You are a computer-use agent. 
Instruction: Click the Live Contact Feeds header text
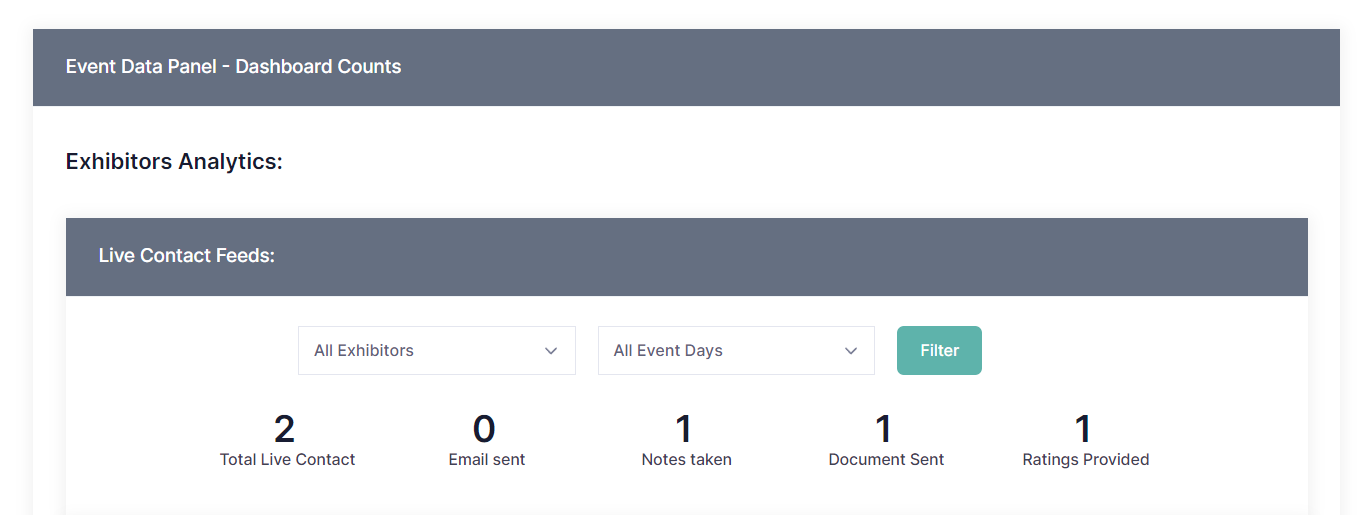186,256
